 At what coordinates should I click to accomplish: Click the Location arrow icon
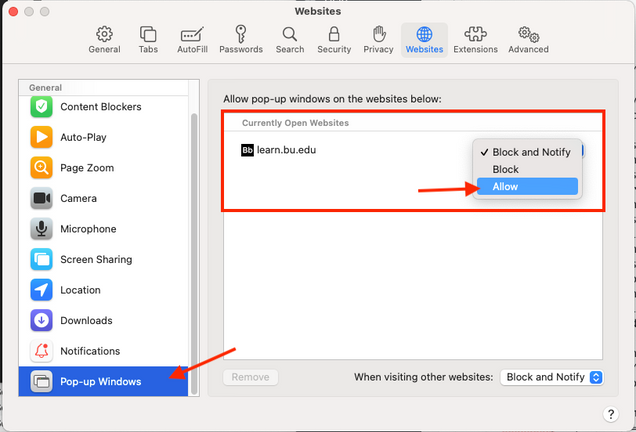41,290
